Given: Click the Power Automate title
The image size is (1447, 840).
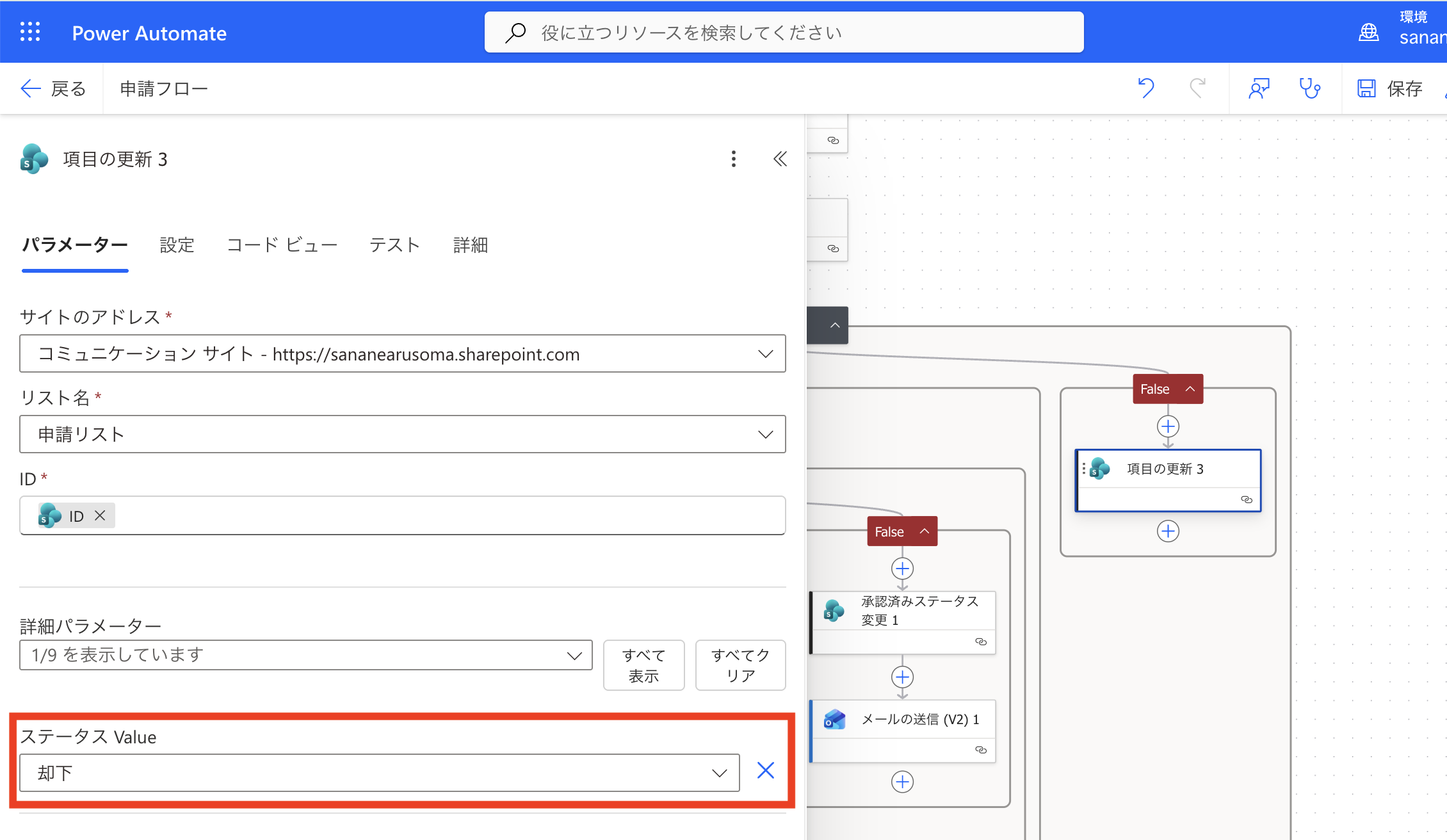Looking at the screenshot, I should pos(149,33).
